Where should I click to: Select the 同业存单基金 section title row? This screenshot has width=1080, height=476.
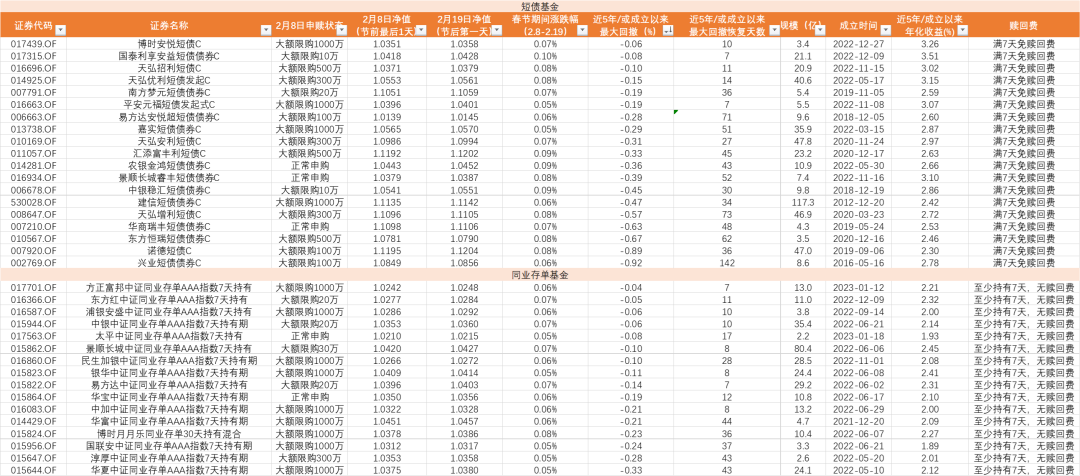540,275
